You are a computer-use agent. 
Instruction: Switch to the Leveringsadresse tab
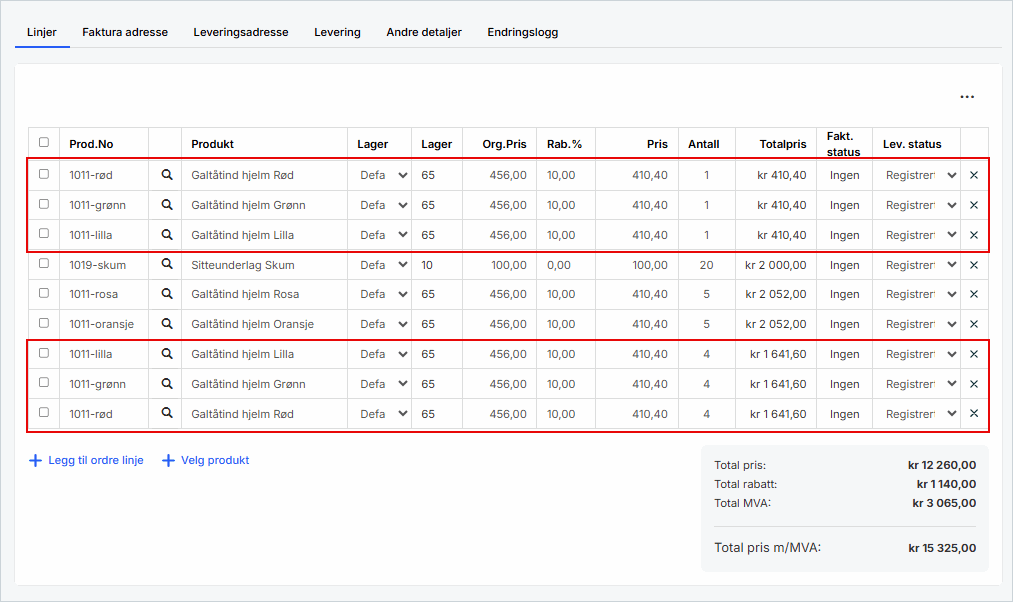click(x=240, y=32)
